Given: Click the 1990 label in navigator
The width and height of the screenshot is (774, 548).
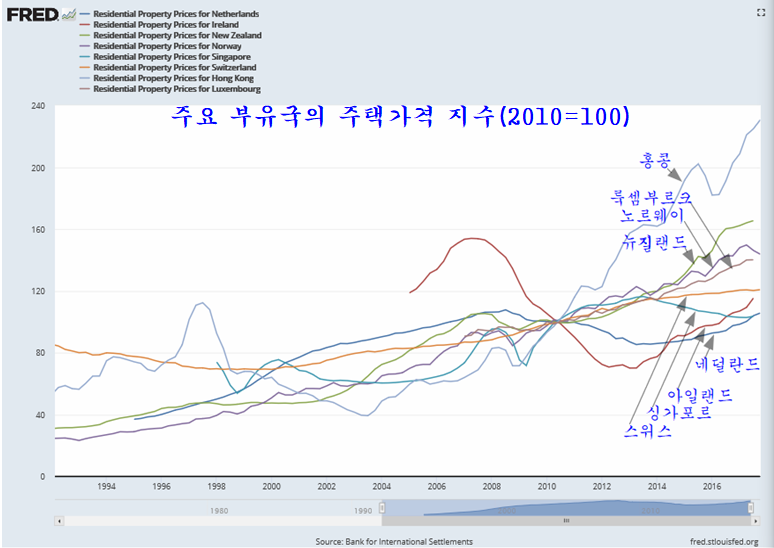Looking at the screenshot, I should click(x=363, y=510).
